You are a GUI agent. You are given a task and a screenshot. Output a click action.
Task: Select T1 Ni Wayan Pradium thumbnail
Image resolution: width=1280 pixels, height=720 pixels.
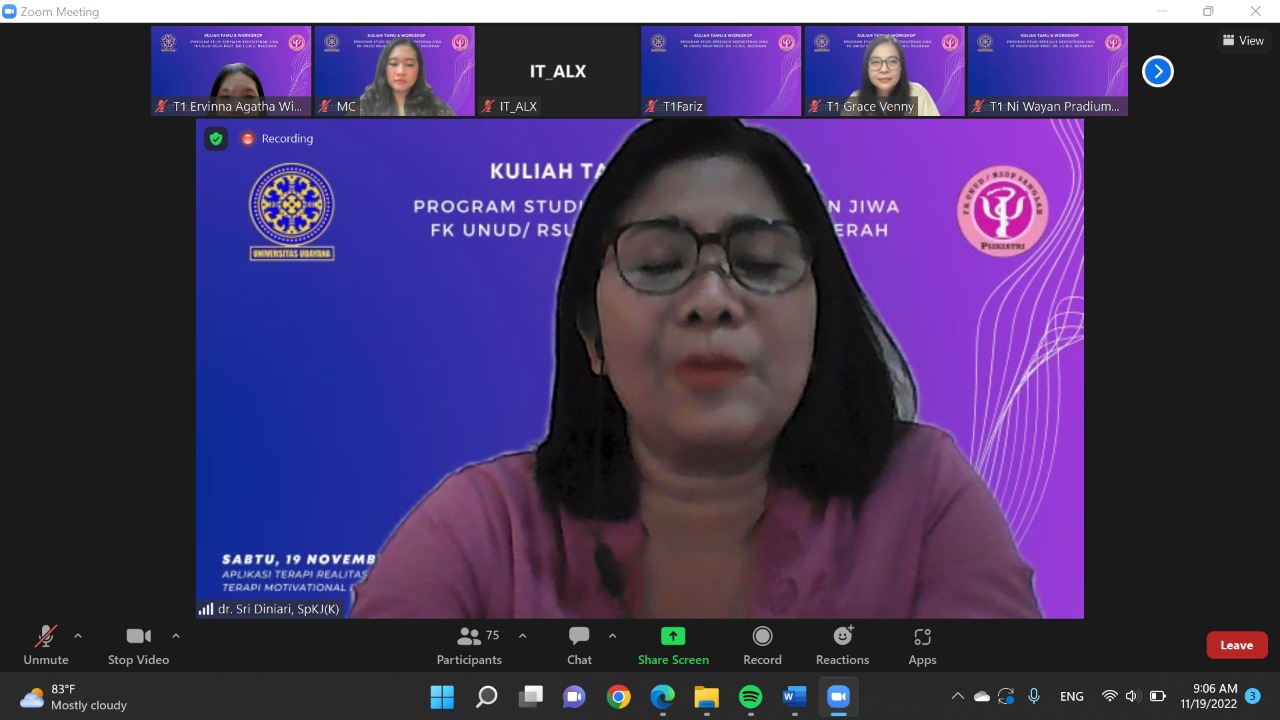point(1048,71)
